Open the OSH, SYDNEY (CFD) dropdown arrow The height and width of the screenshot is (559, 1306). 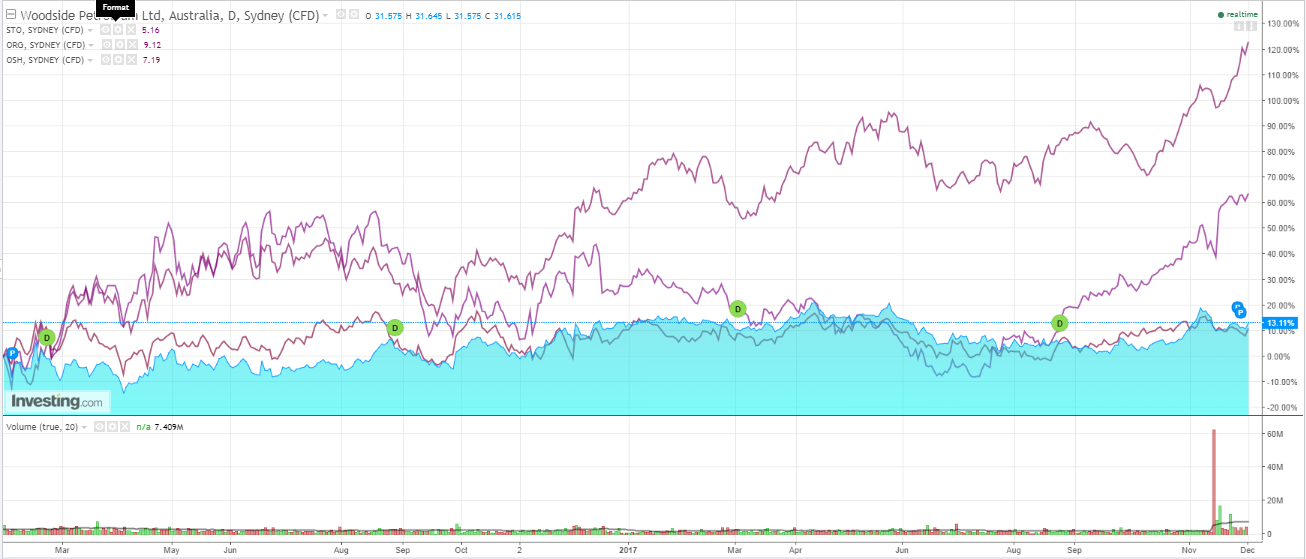tap(90, 60)
